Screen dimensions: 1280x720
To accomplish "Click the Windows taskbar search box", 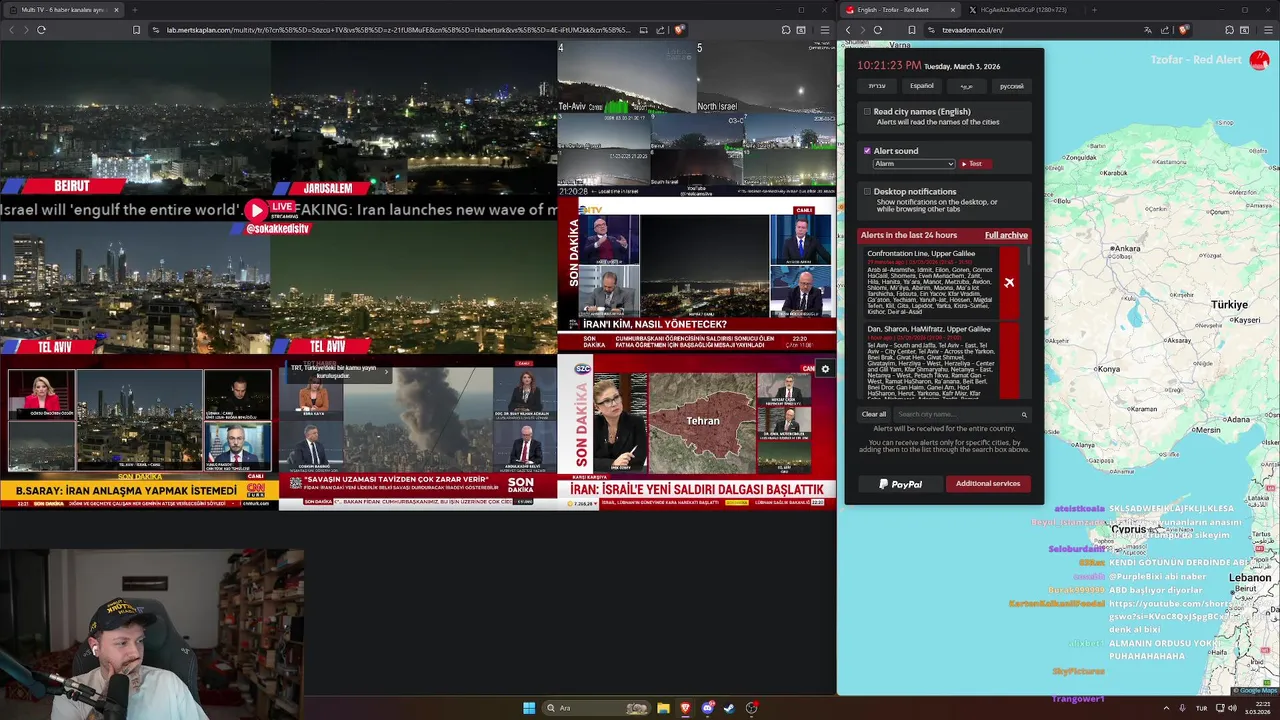I will click(x=596, y=708).
